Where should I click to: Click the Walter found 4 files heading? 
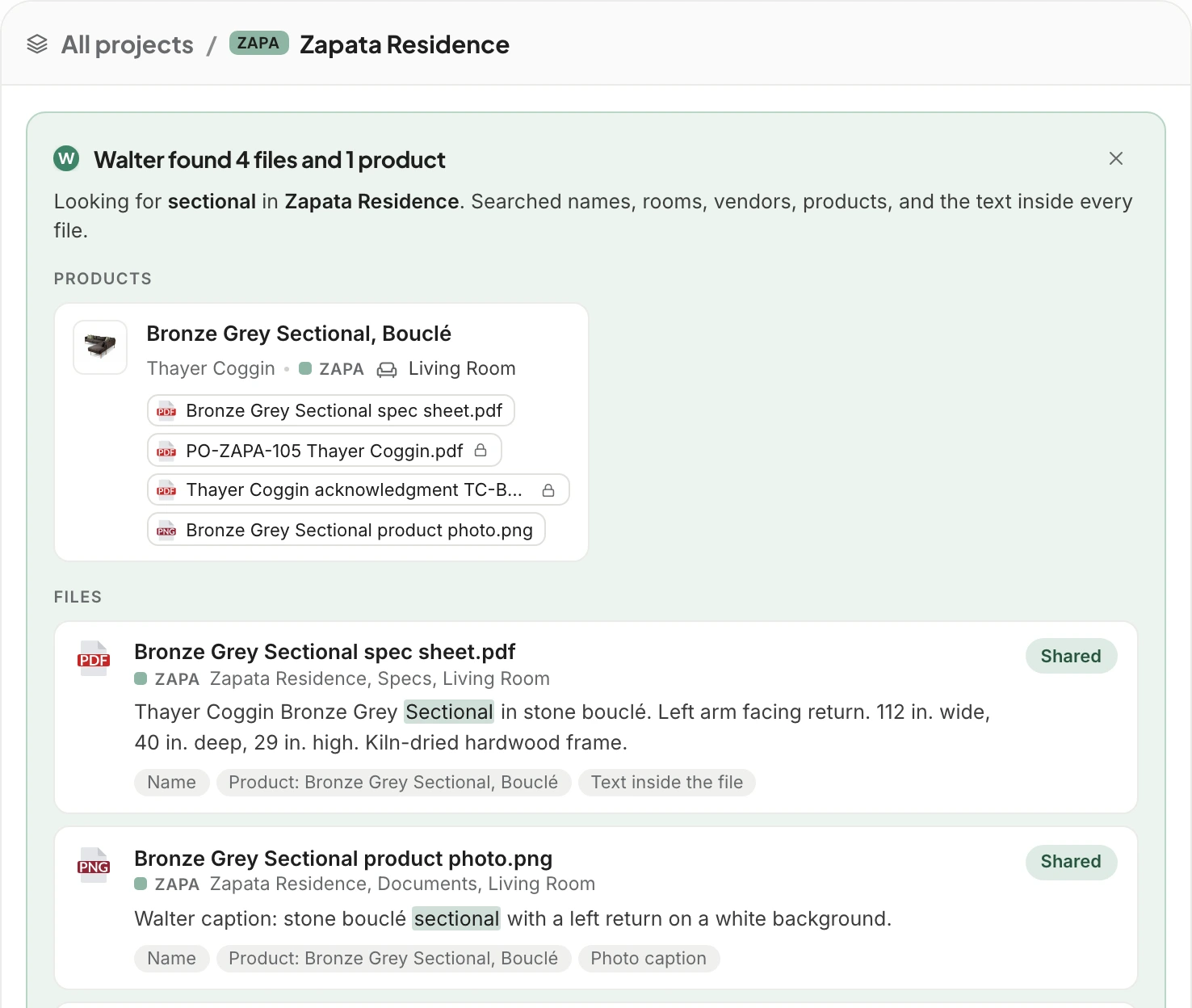pyautogui.click(x=269, y=159)
